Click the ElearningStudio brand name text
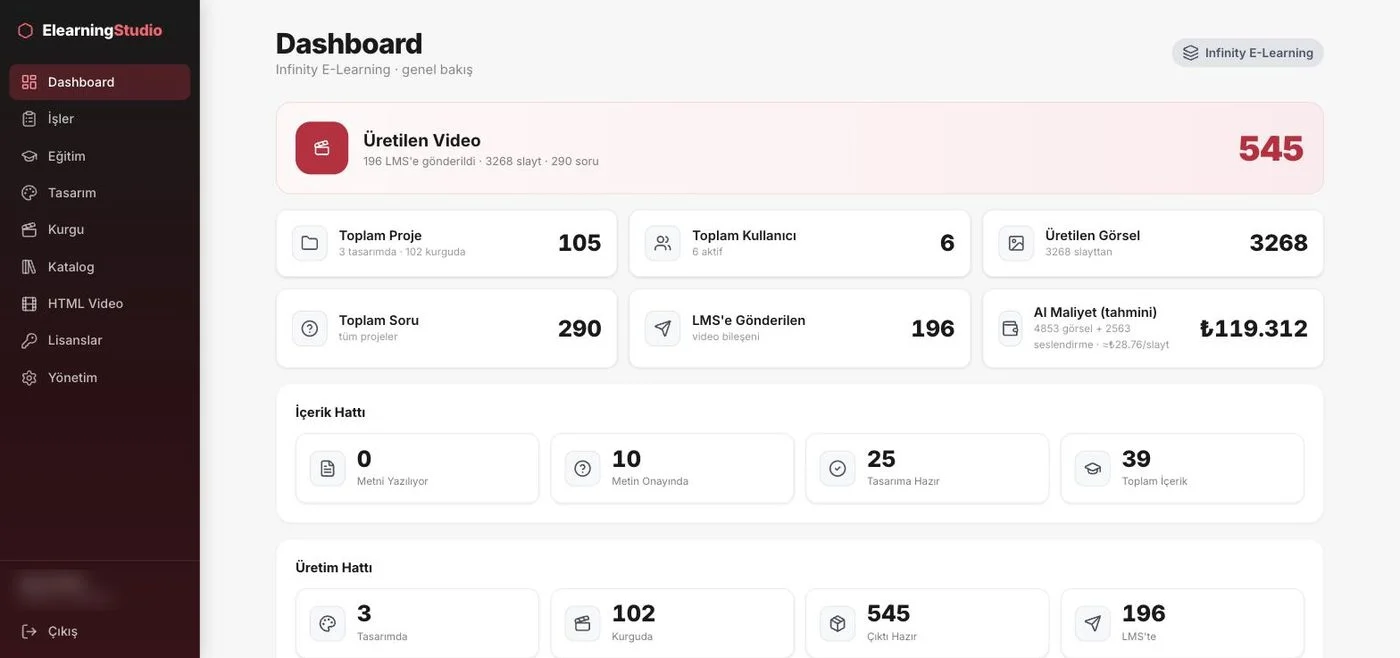The width and height of the screenshot is (1400, 658). [102, 31]
